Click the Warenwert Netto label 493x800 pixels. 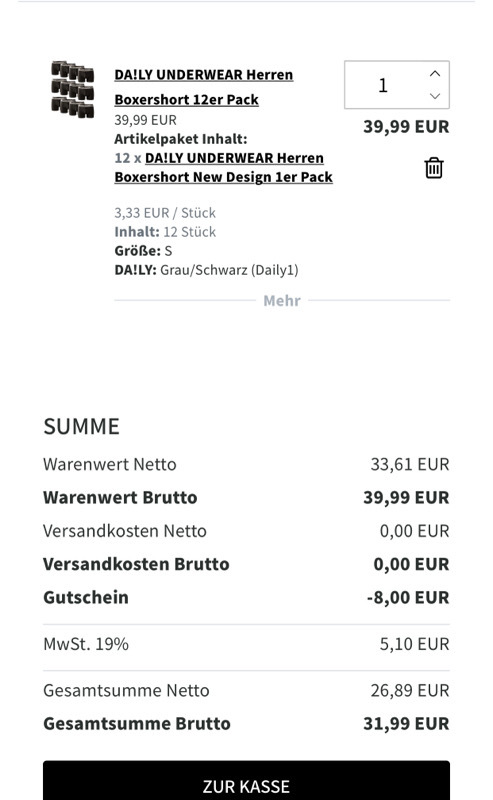click(x=110, y=464)
